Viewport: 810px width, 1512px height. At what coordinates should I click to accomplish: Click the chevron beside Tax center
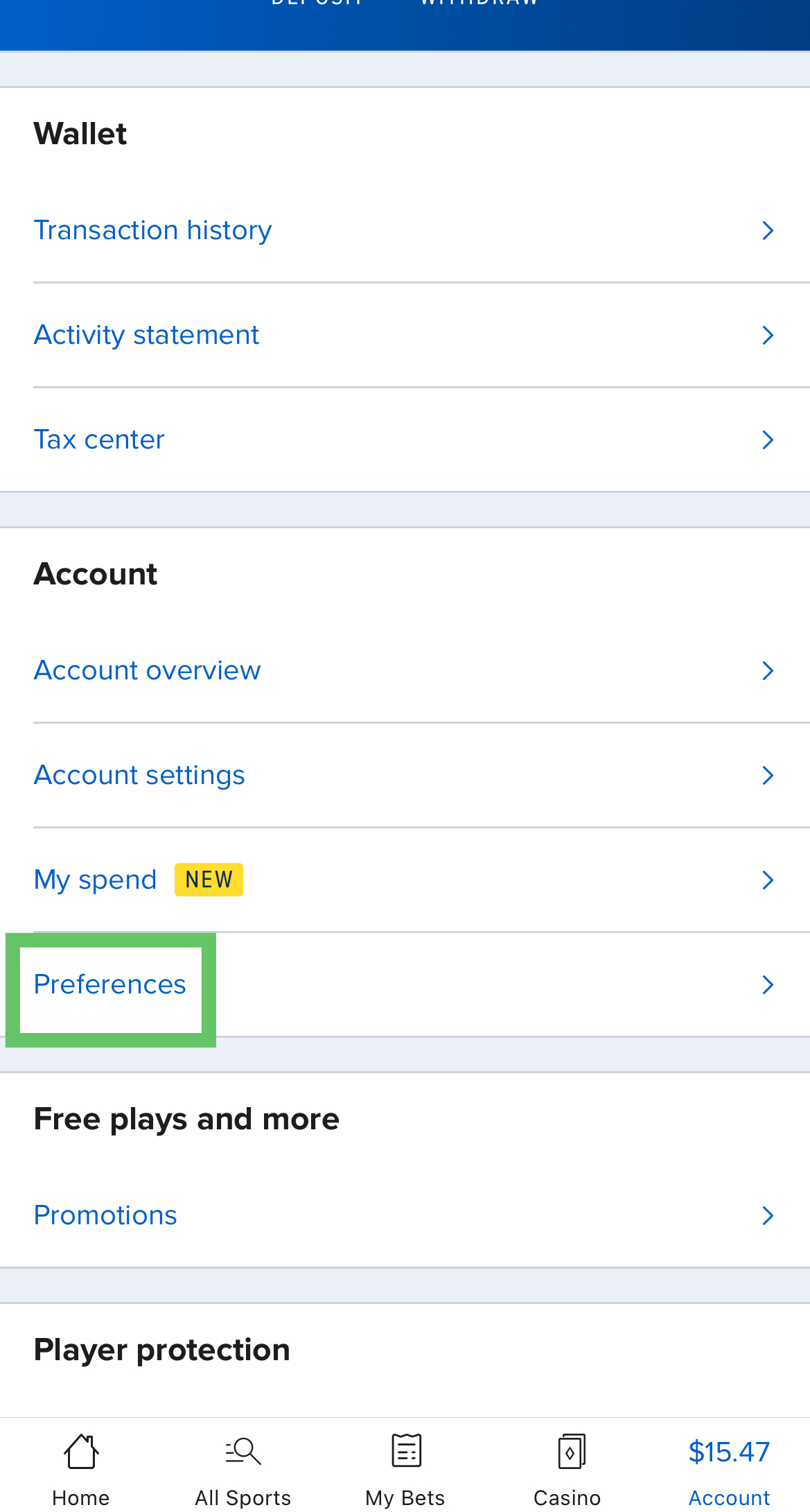[x=767, y=439]
